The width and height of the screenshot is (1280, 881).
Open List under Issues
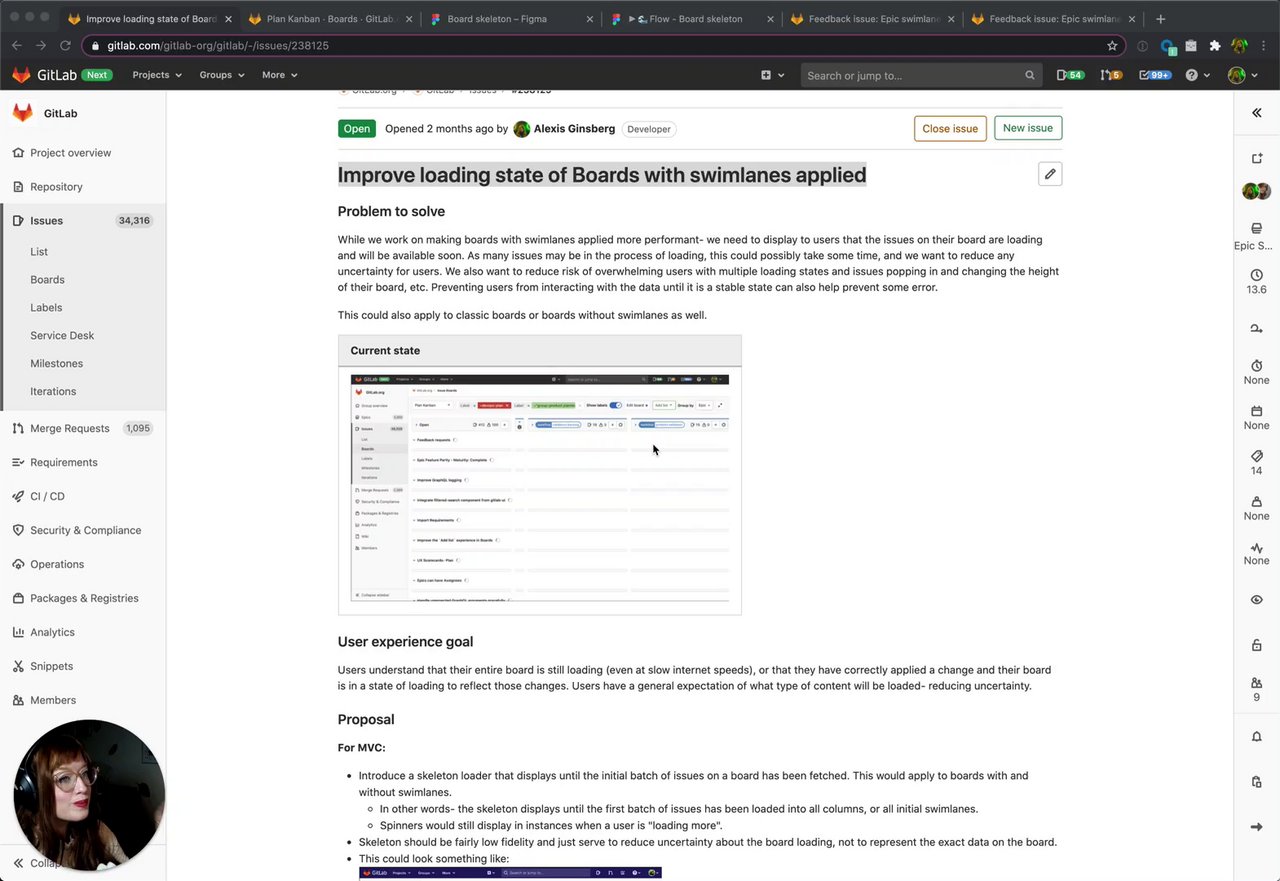(39, 252)
